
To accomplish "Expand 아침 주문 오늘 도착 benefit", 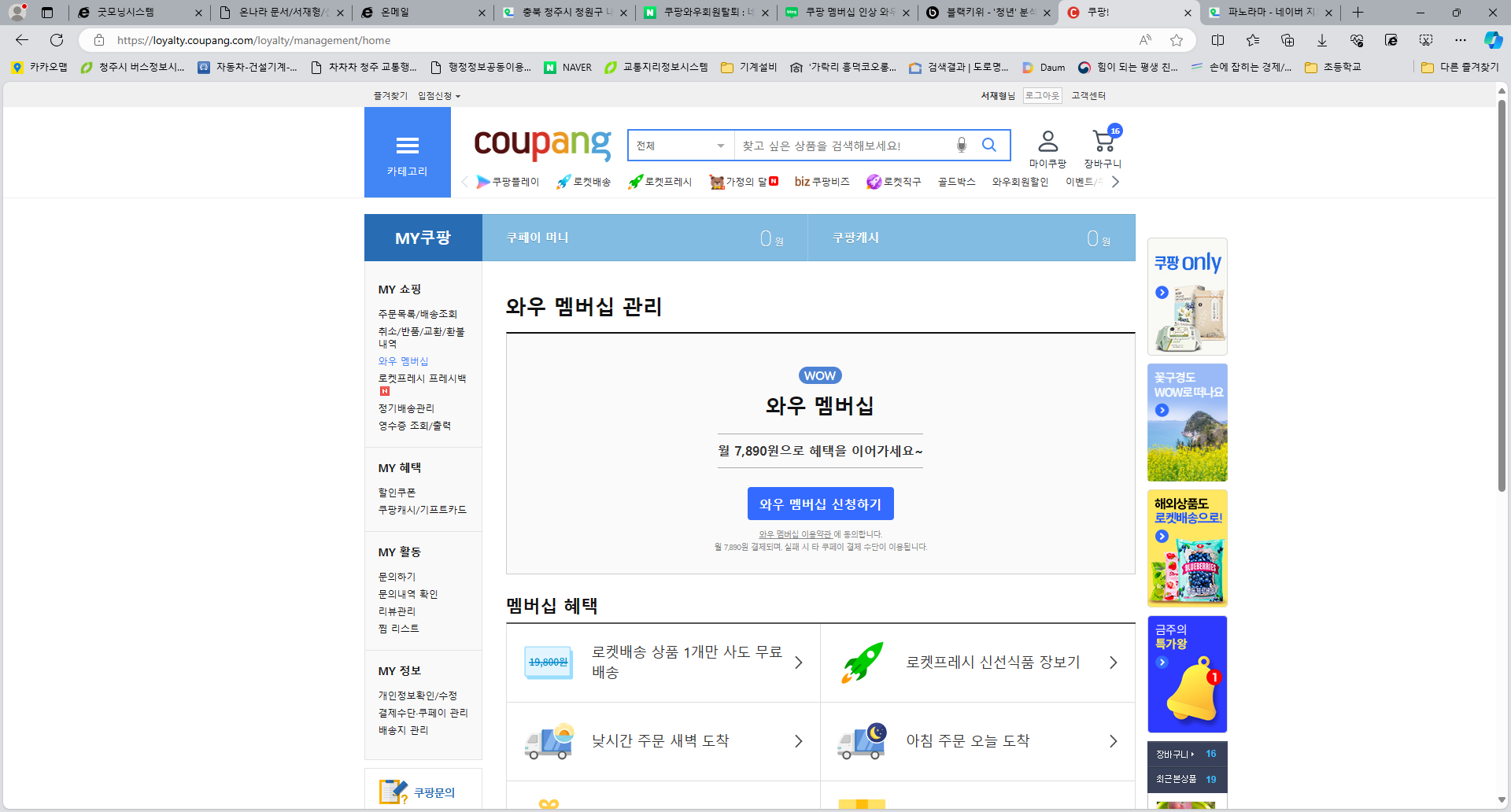I will (x=978, y=741).
